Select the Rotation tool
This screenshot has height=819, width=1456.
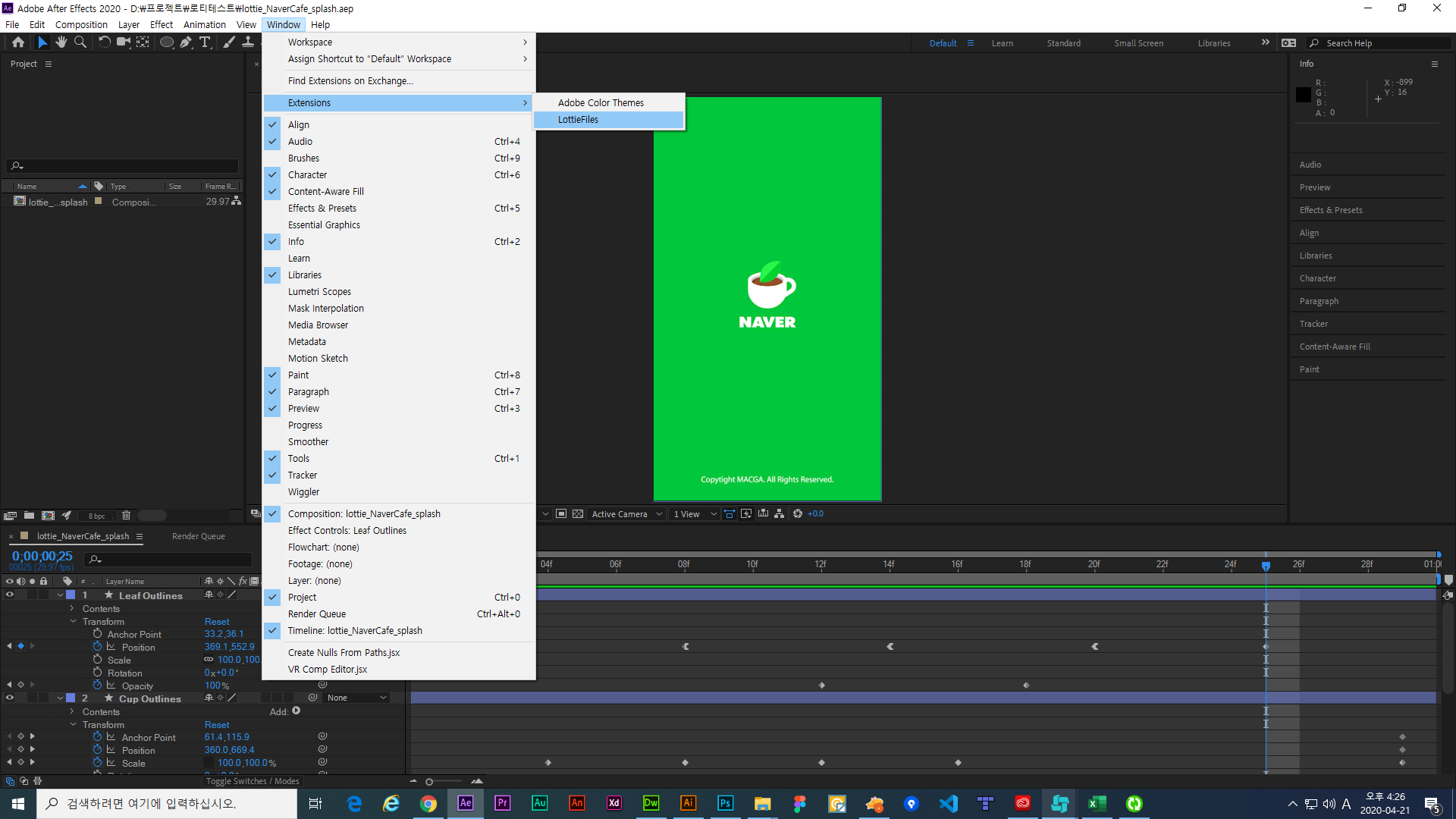pos(104,42)
